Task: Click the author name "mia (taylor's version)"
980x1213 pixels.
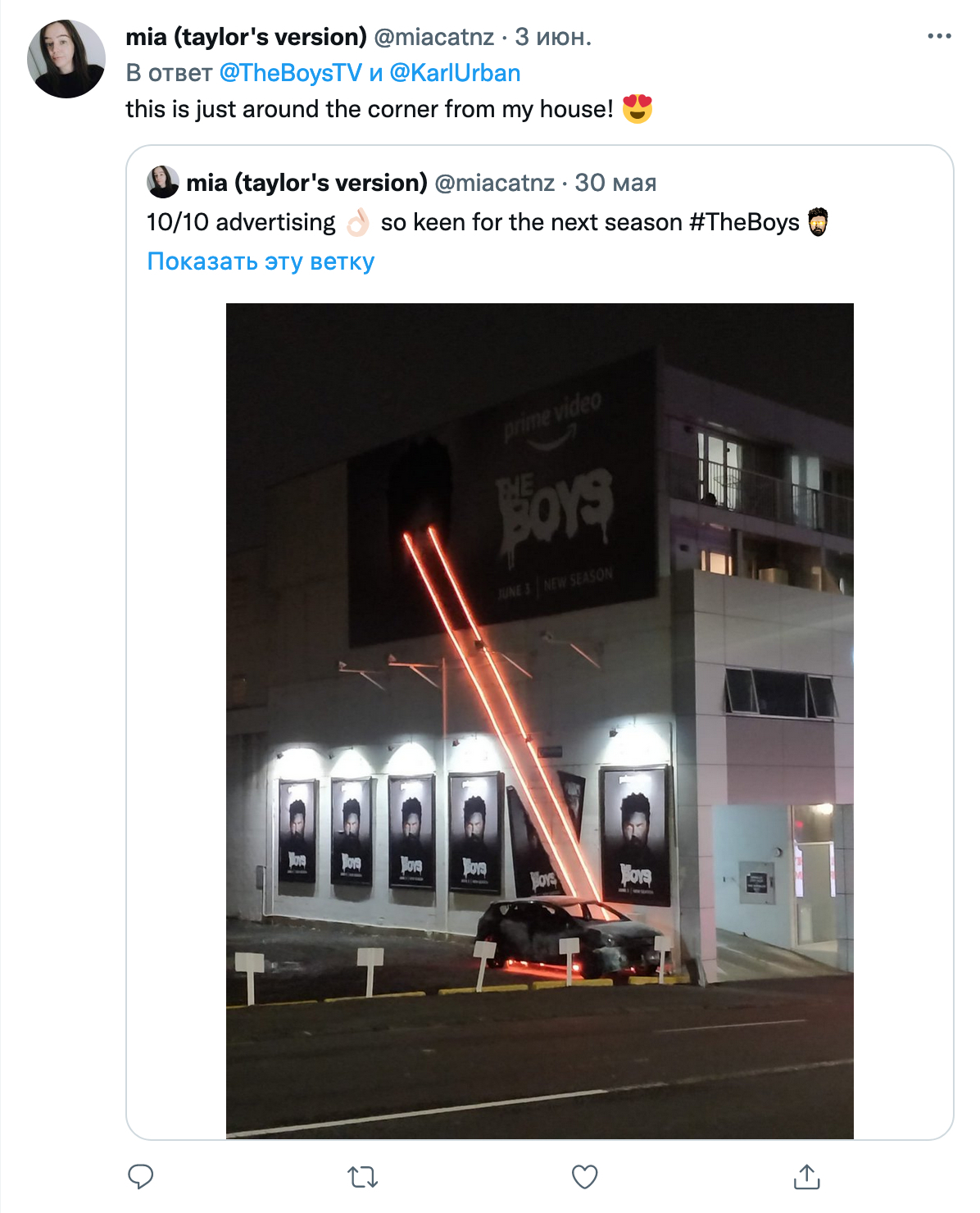Action: pos(246,37)
